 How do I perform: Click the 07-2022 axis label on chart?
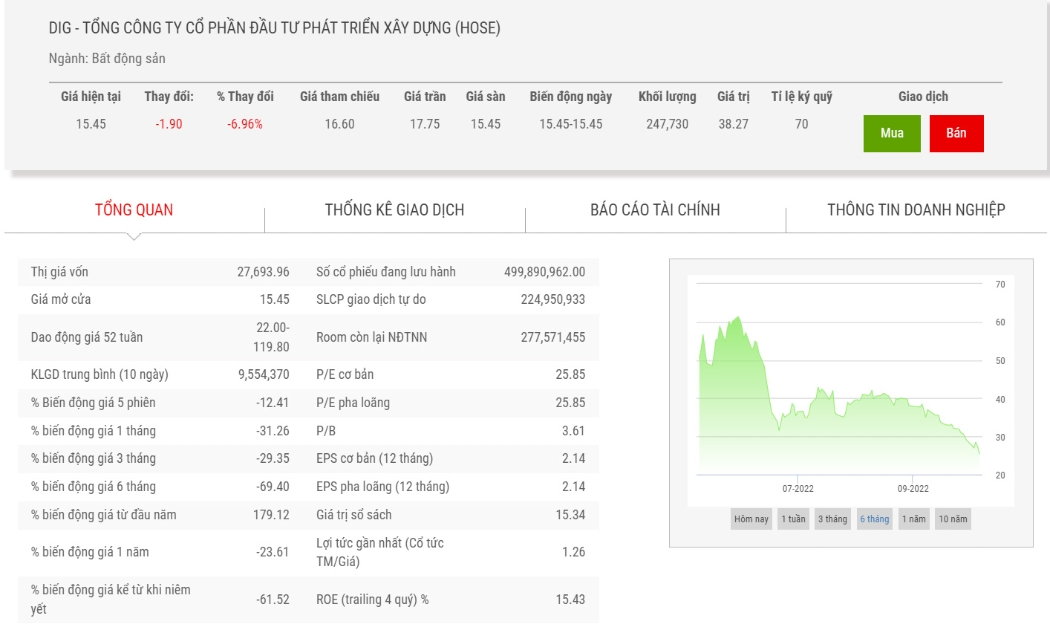(798, 489)
